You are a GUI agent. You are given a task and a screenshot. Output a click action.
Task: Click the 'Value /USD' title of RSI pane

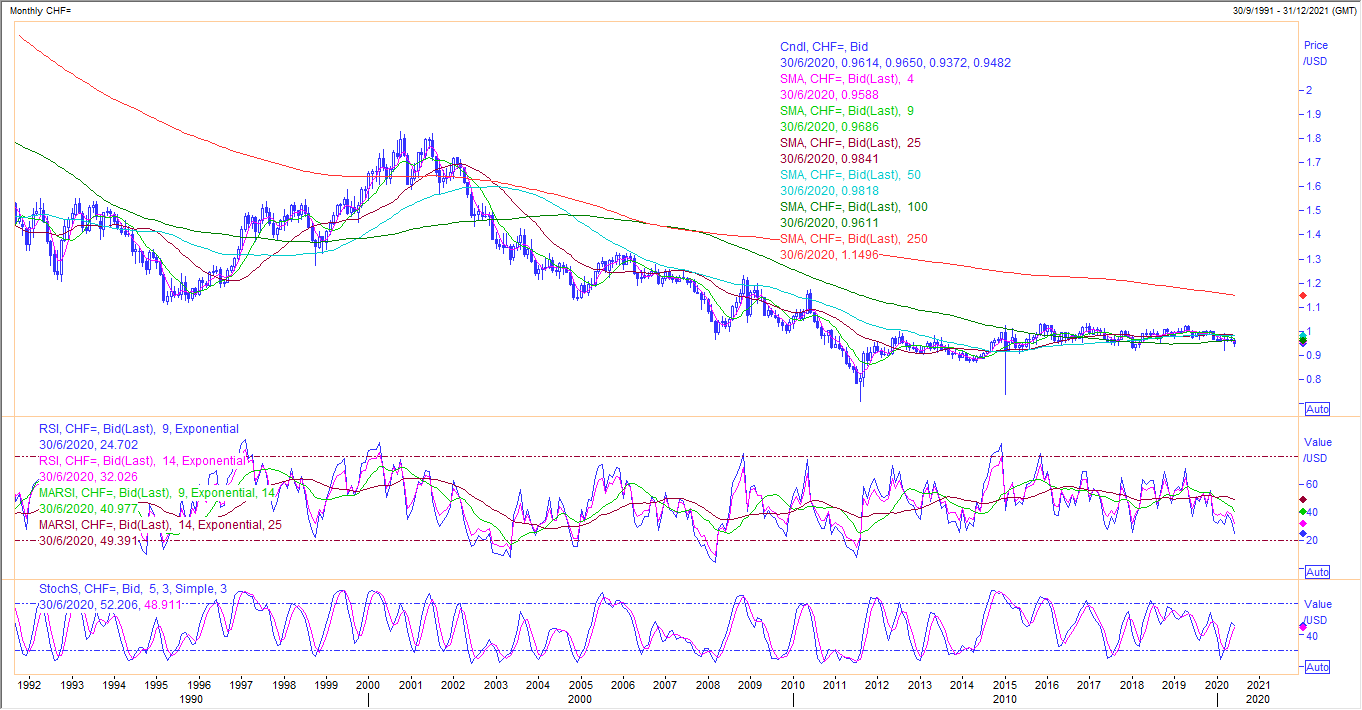pos(1318,450)
